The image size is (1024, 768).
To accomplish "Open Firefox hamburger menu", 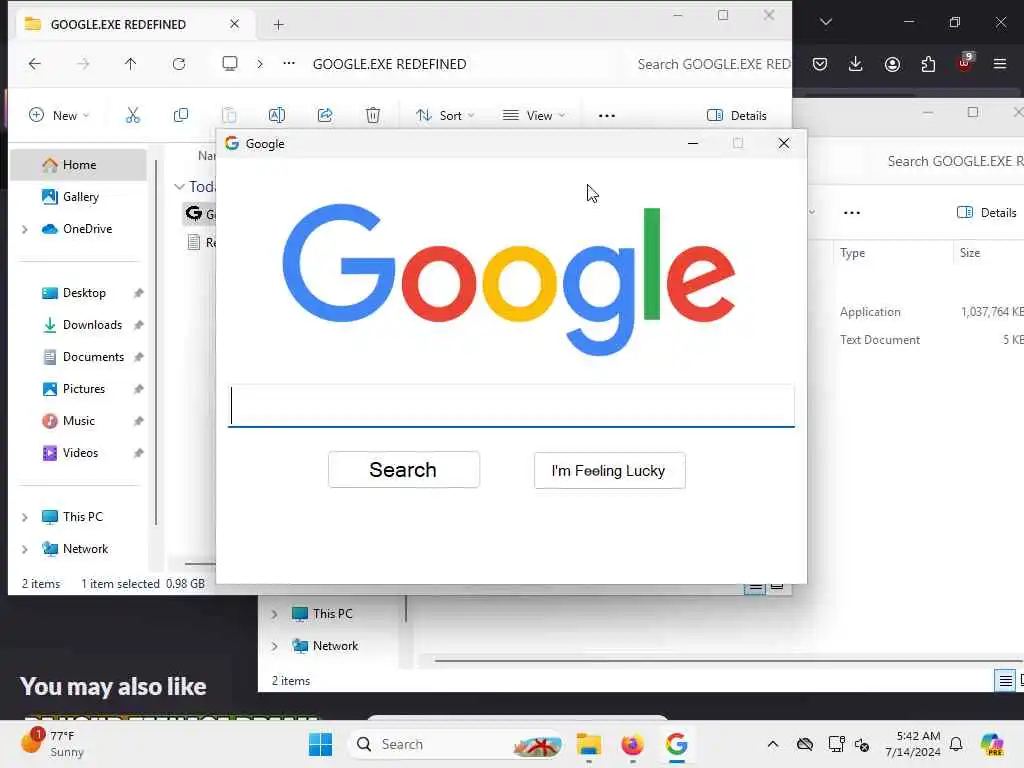I will (1000, 64).
